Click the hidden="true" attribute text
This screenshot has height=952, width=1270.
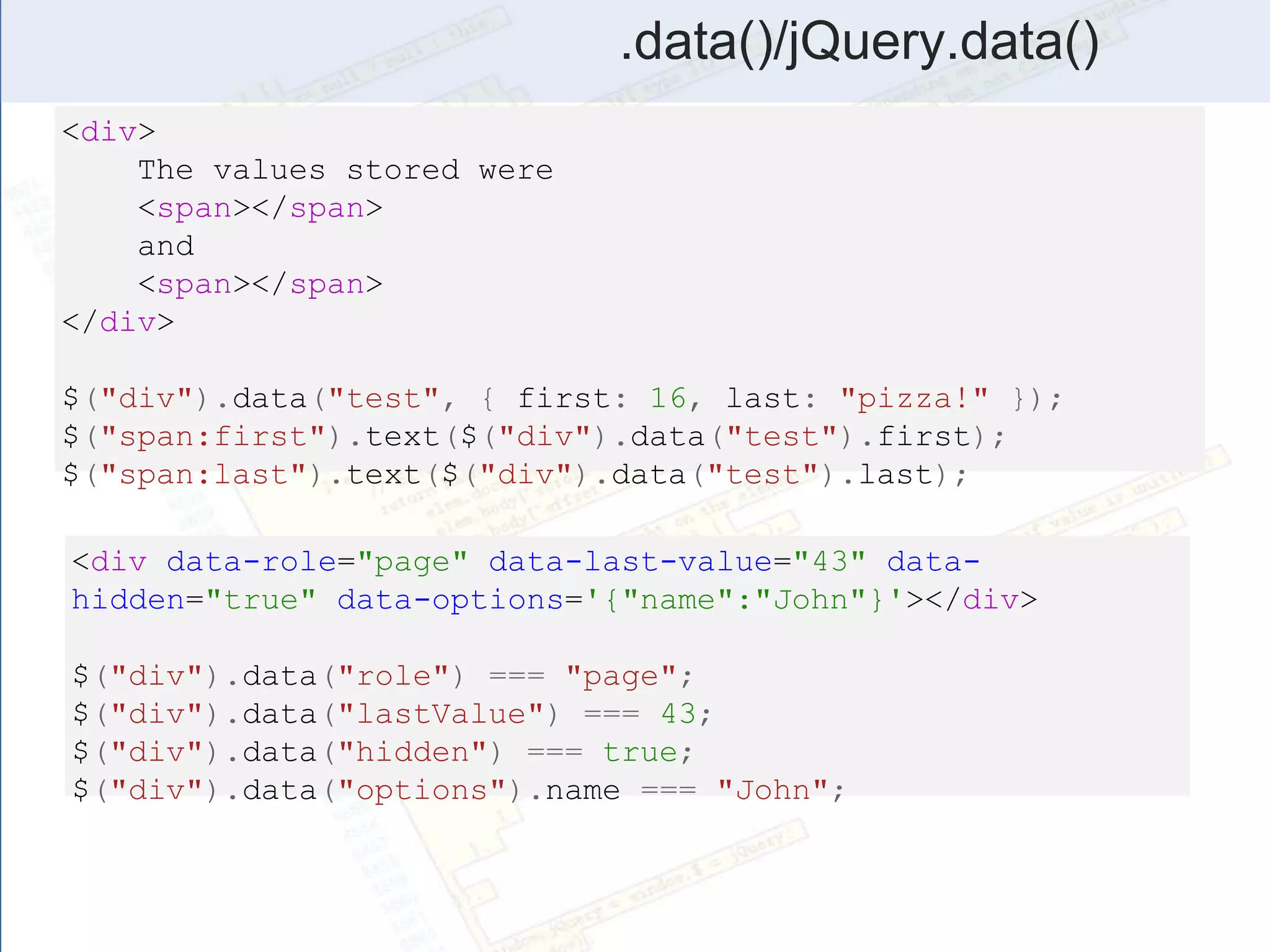tap(193, 600)
